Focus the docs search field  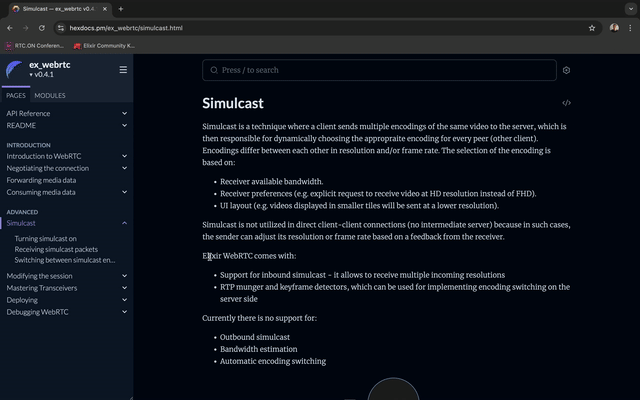[x=380, y=70]
